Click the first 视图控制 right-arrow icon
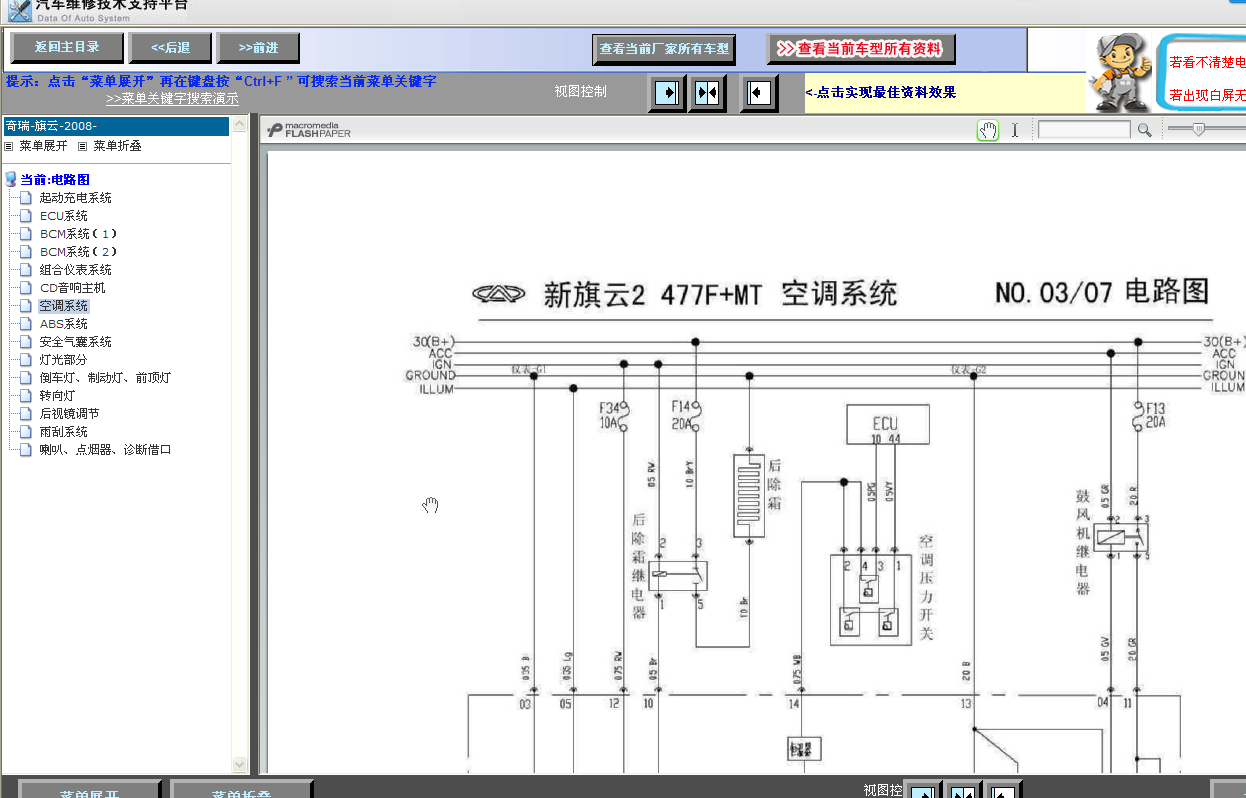Viewport: 1246px width, 798px height. coord(667,93)
